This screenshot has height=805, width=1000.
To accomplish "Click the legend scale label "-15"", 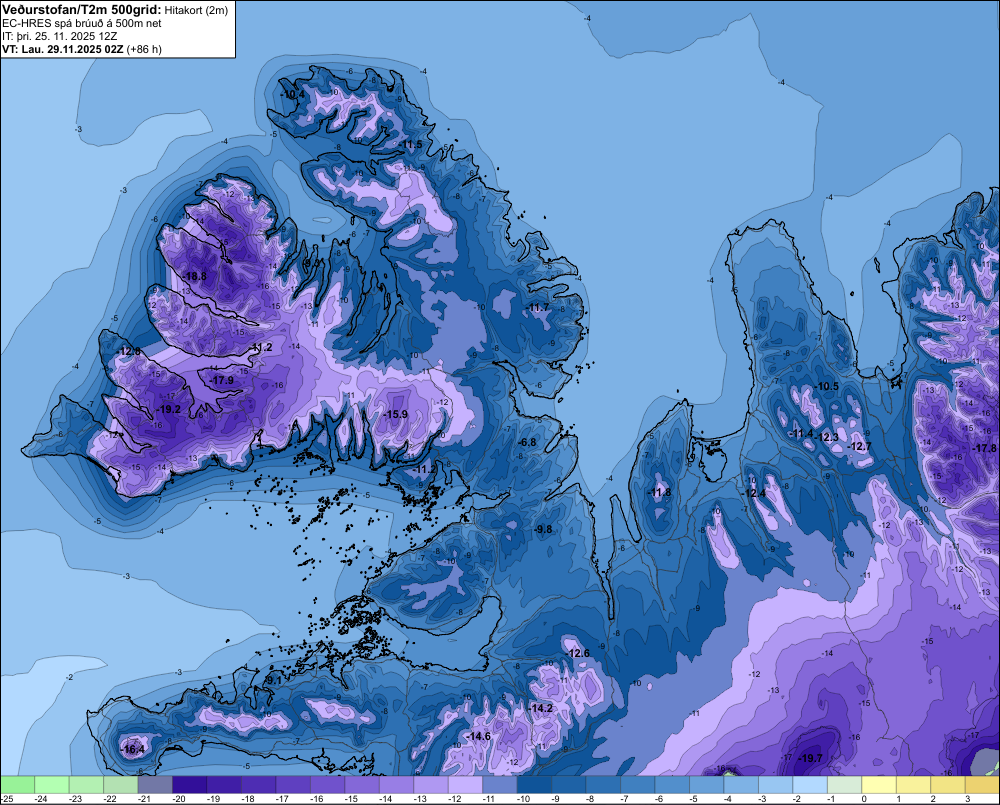I will point(351,799).
